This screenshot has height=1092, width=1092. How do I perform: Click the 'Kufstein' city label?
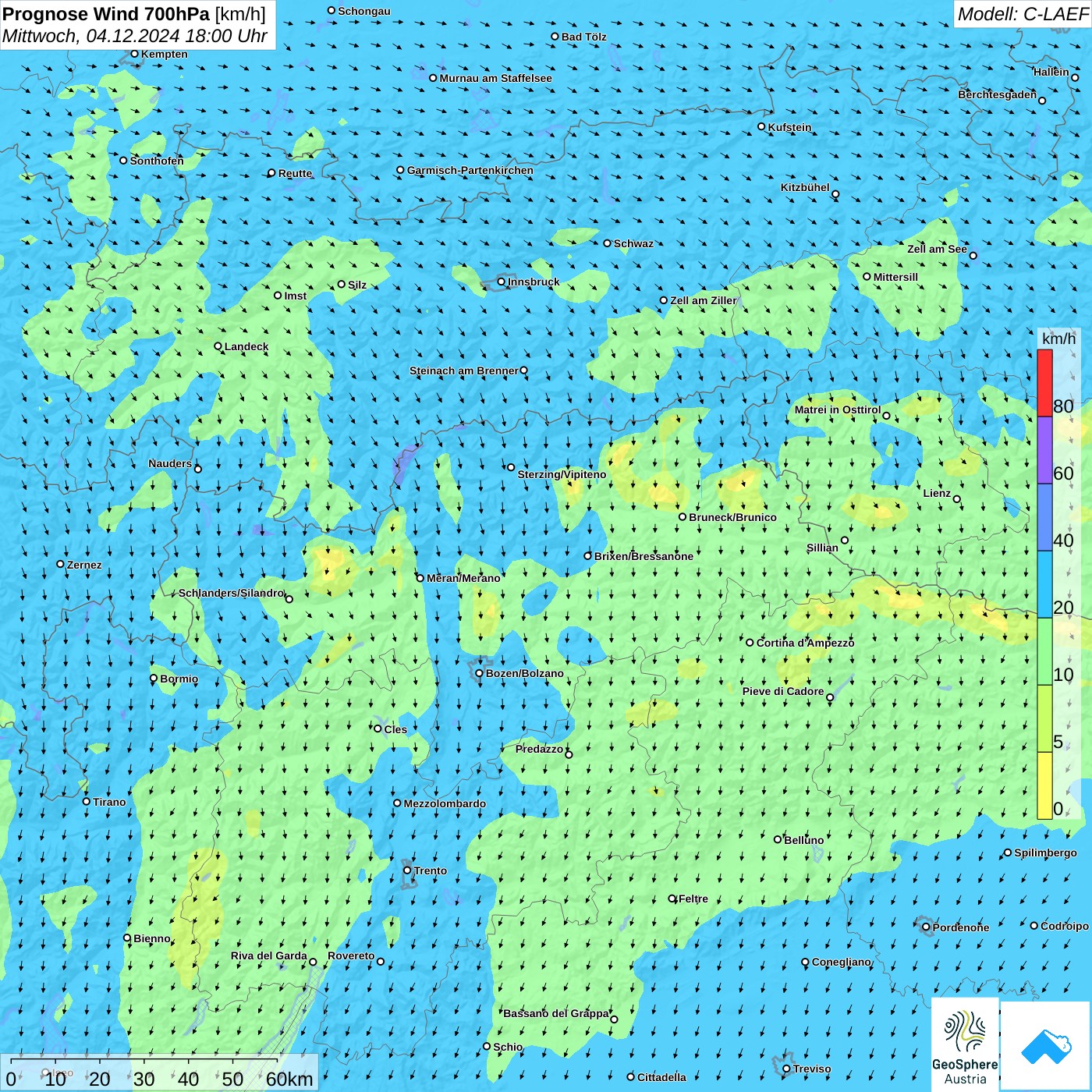click(789, 127)
